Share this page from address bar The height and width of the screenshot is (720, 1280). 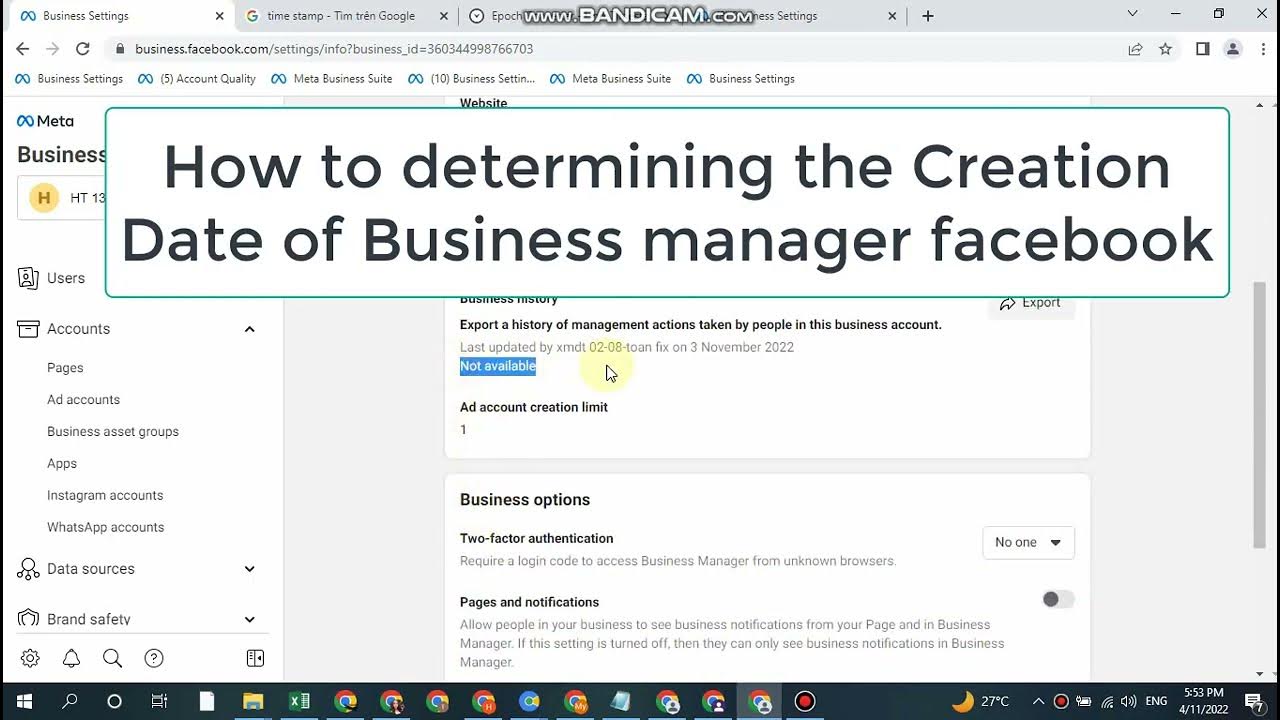coord(1135,49)
